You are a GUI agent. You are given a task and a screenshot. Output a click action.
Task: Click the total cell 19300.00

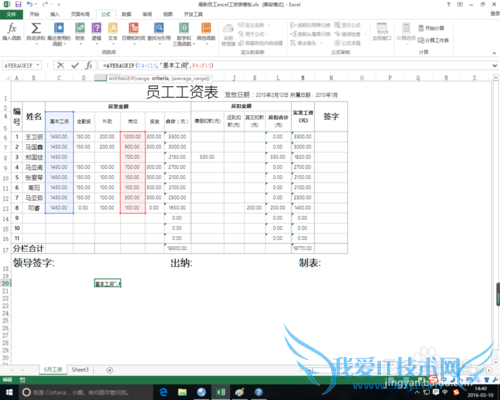pos(177,248)
